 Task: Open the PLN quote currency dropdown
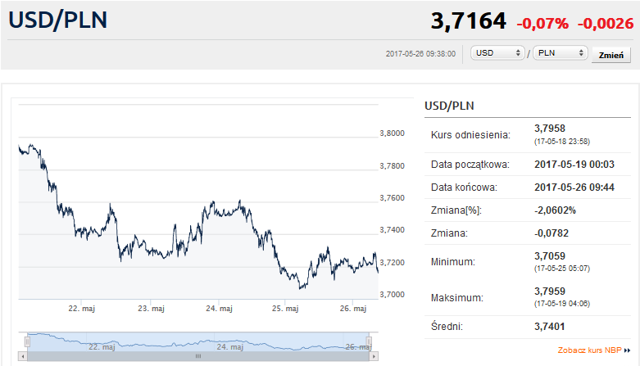click(560, 53)
